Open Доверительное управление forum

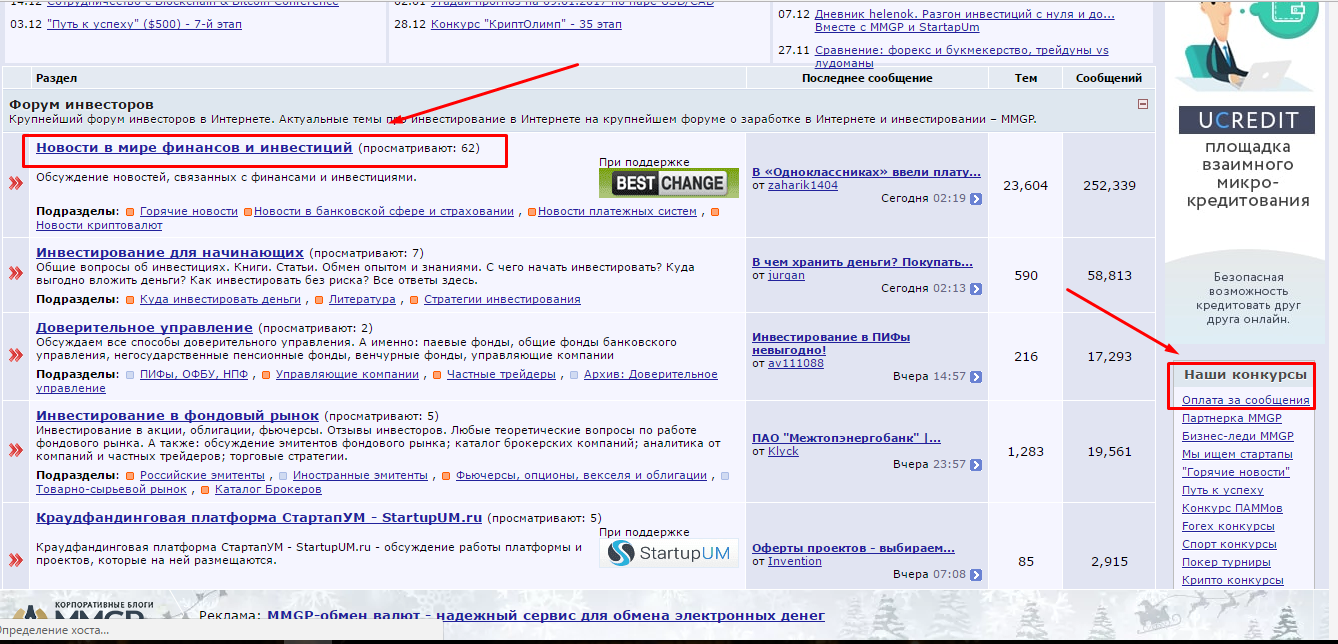pos(144,327)
